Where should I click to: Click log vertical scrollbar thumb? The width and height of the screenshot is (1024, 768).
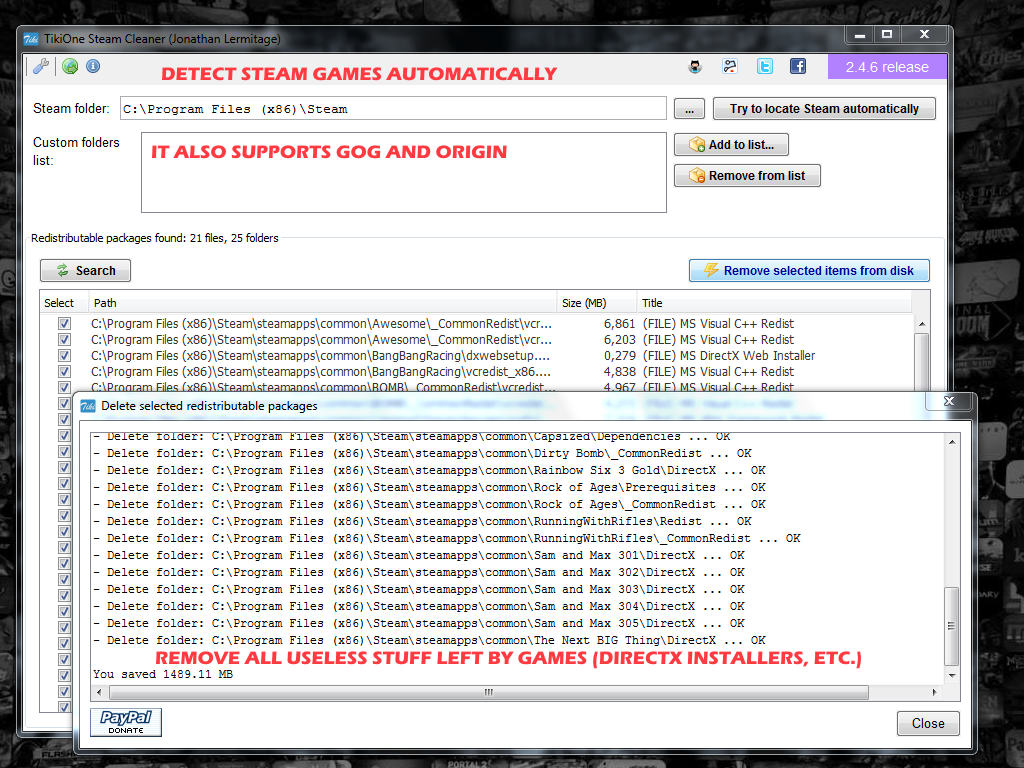(952, 626)
